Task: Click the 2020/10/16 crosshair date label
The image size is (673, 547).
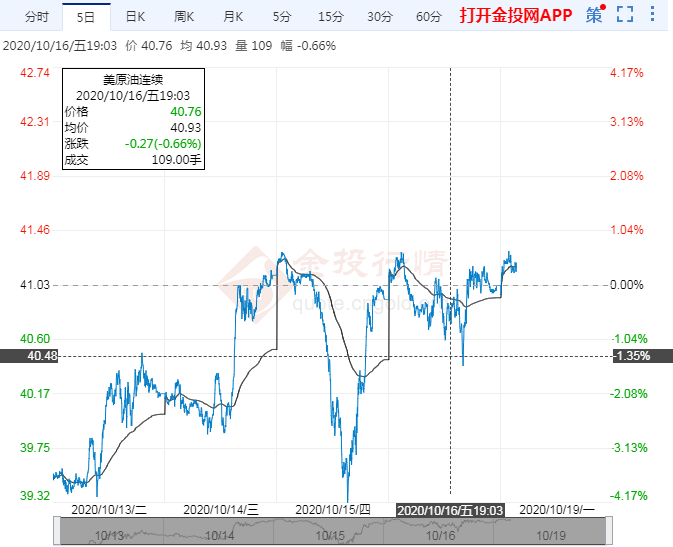Action: (x=450, y=509)
